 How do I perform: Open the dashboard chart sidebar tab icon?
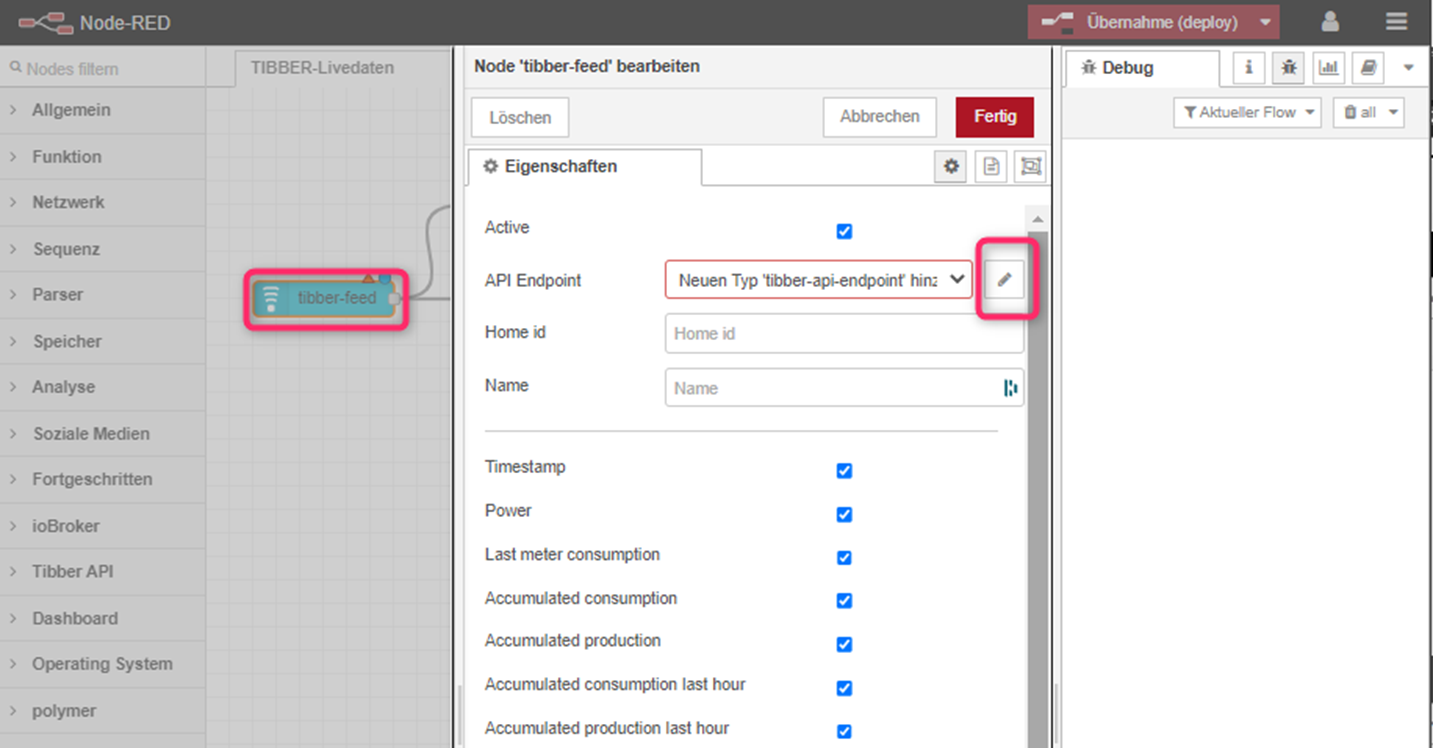(1329, 68)
